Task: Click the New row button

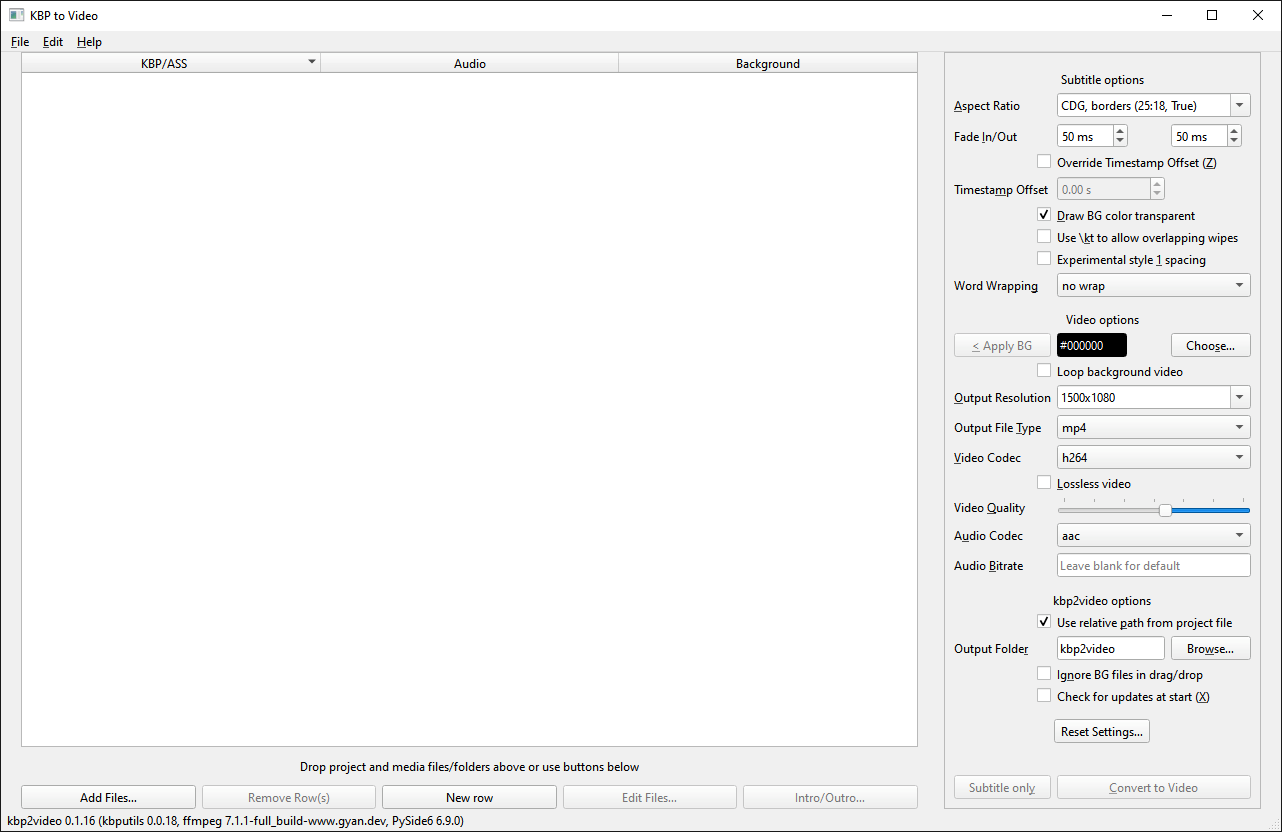Action: (469, 797)
